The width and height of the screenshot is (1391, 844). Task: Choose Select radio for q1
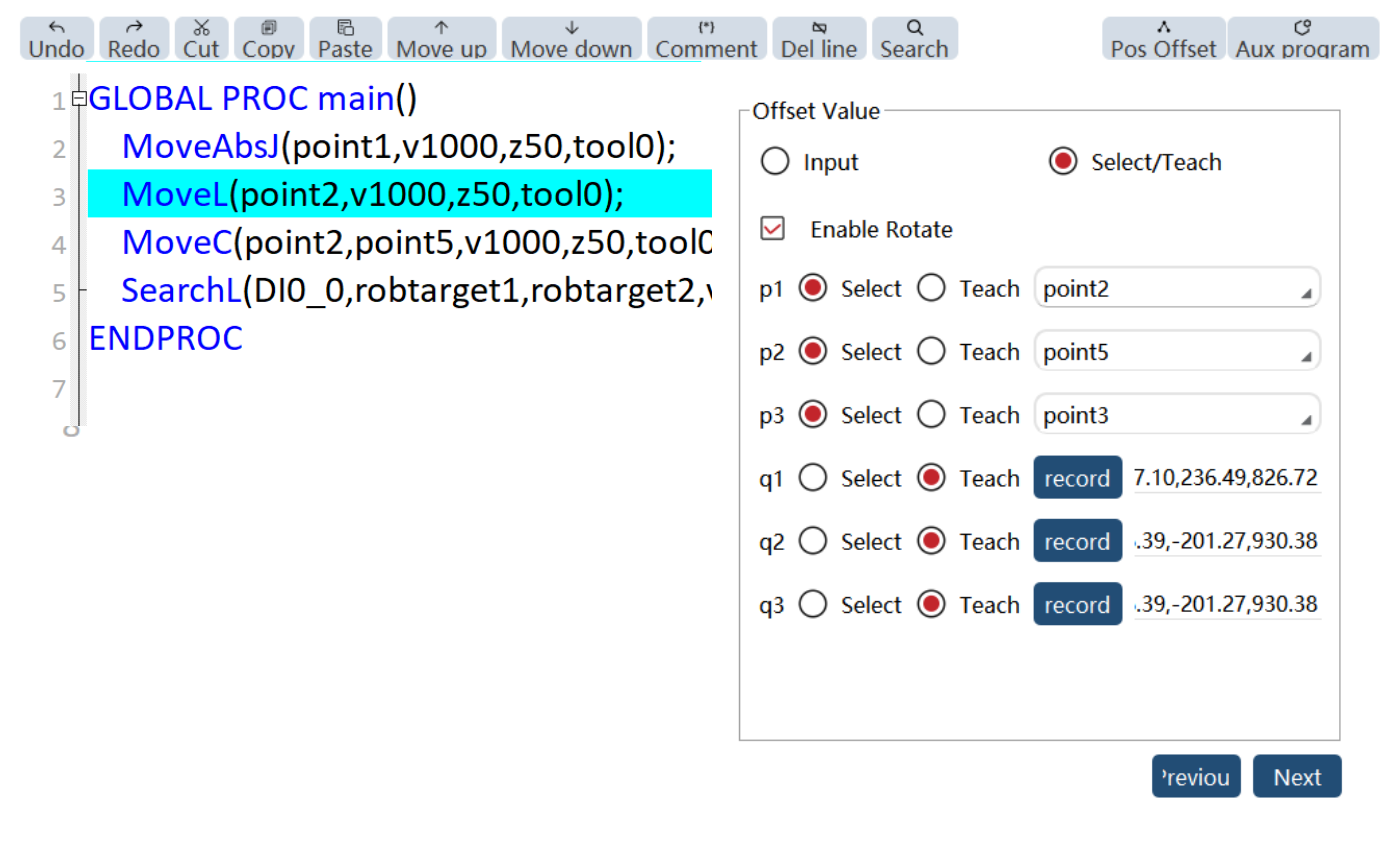pyautogui.click(x=814, y=479)
